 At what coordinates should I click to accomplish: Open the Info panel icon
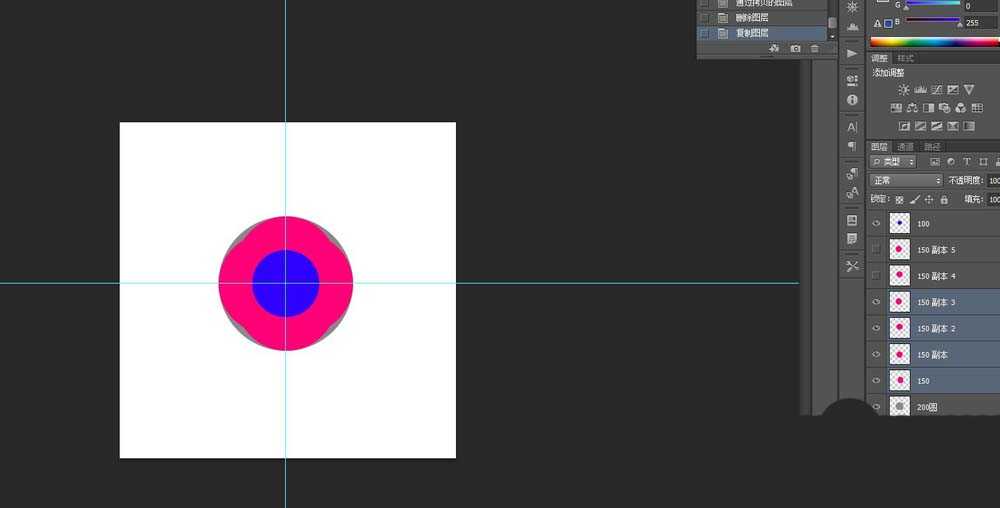coord(852,100)
